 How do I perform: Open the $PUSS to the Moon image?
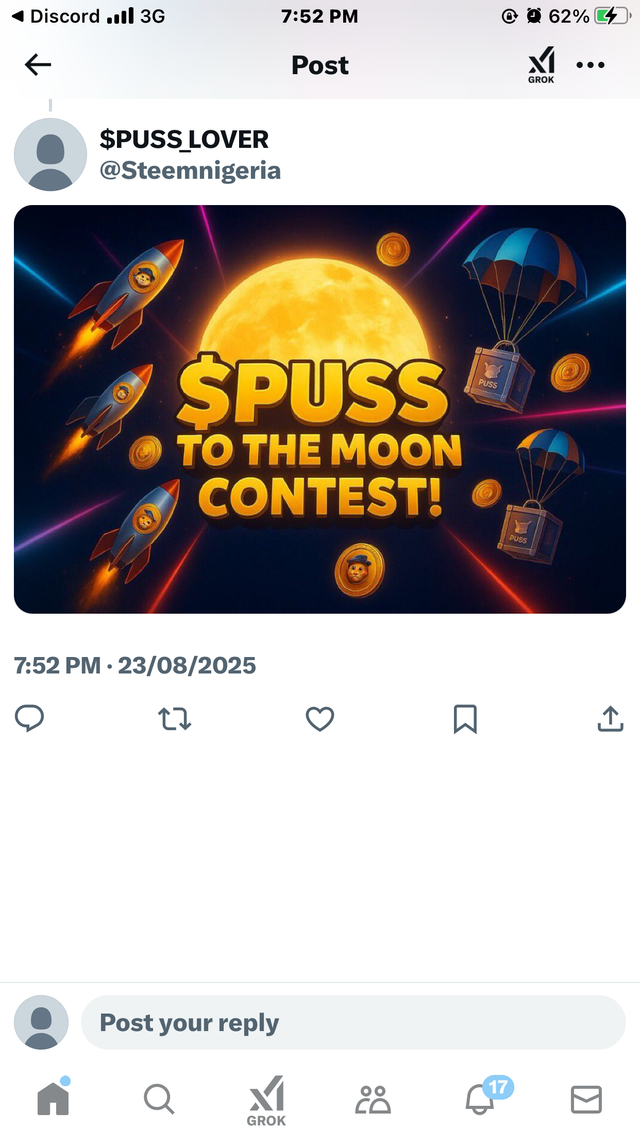pos(320,409)
